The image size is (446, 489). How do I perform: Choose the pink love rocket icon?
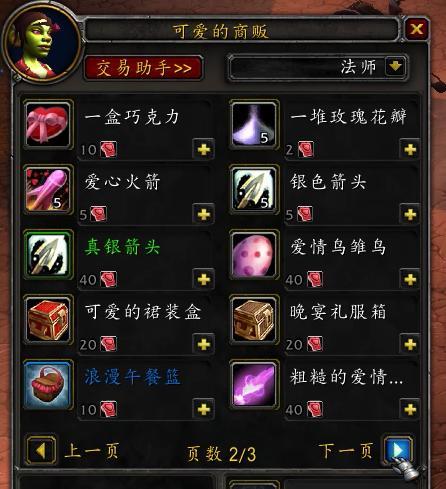(x=48, y=190)
